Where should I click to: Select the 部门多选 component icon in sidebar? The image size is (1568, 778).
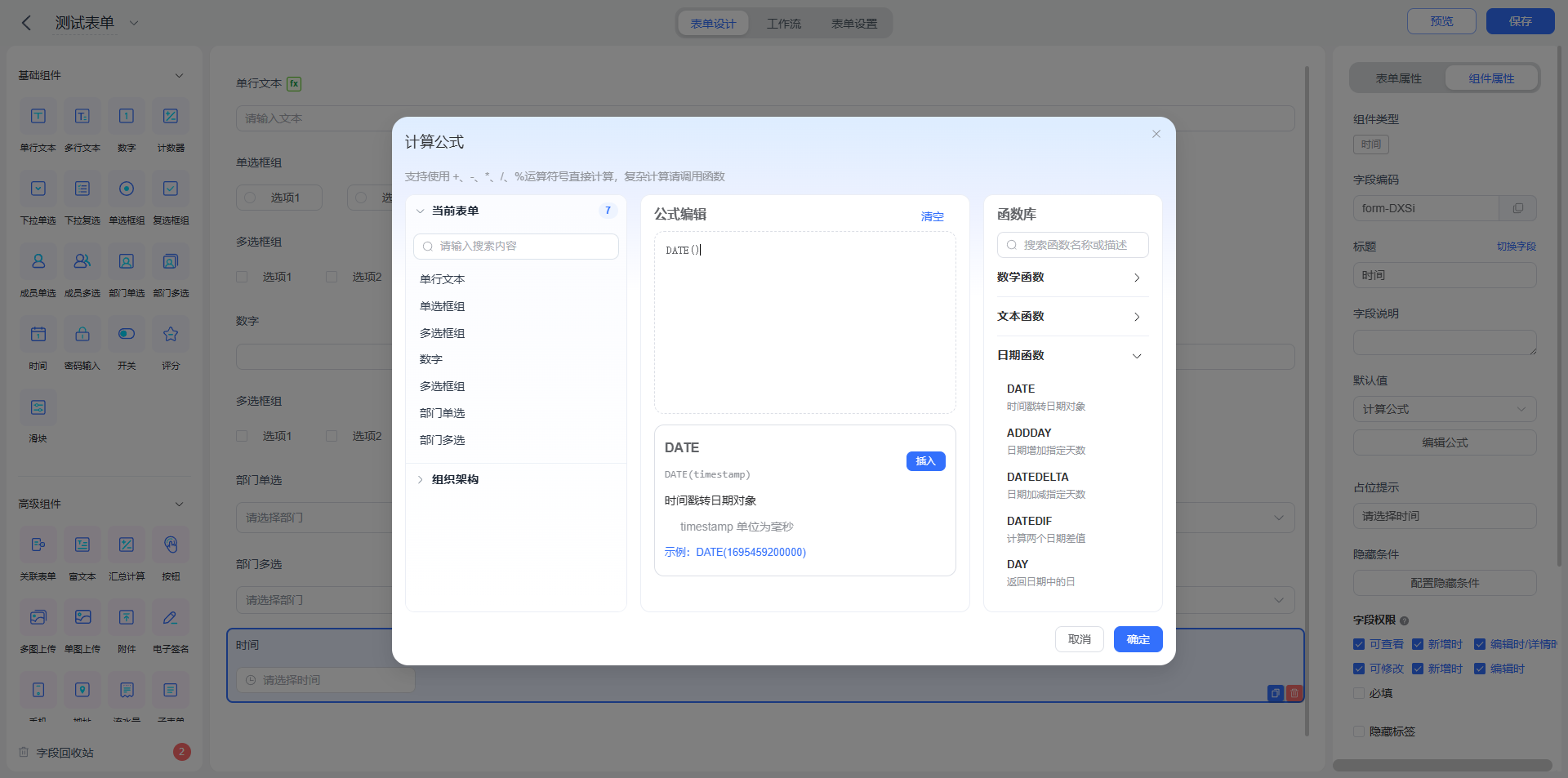171,261
